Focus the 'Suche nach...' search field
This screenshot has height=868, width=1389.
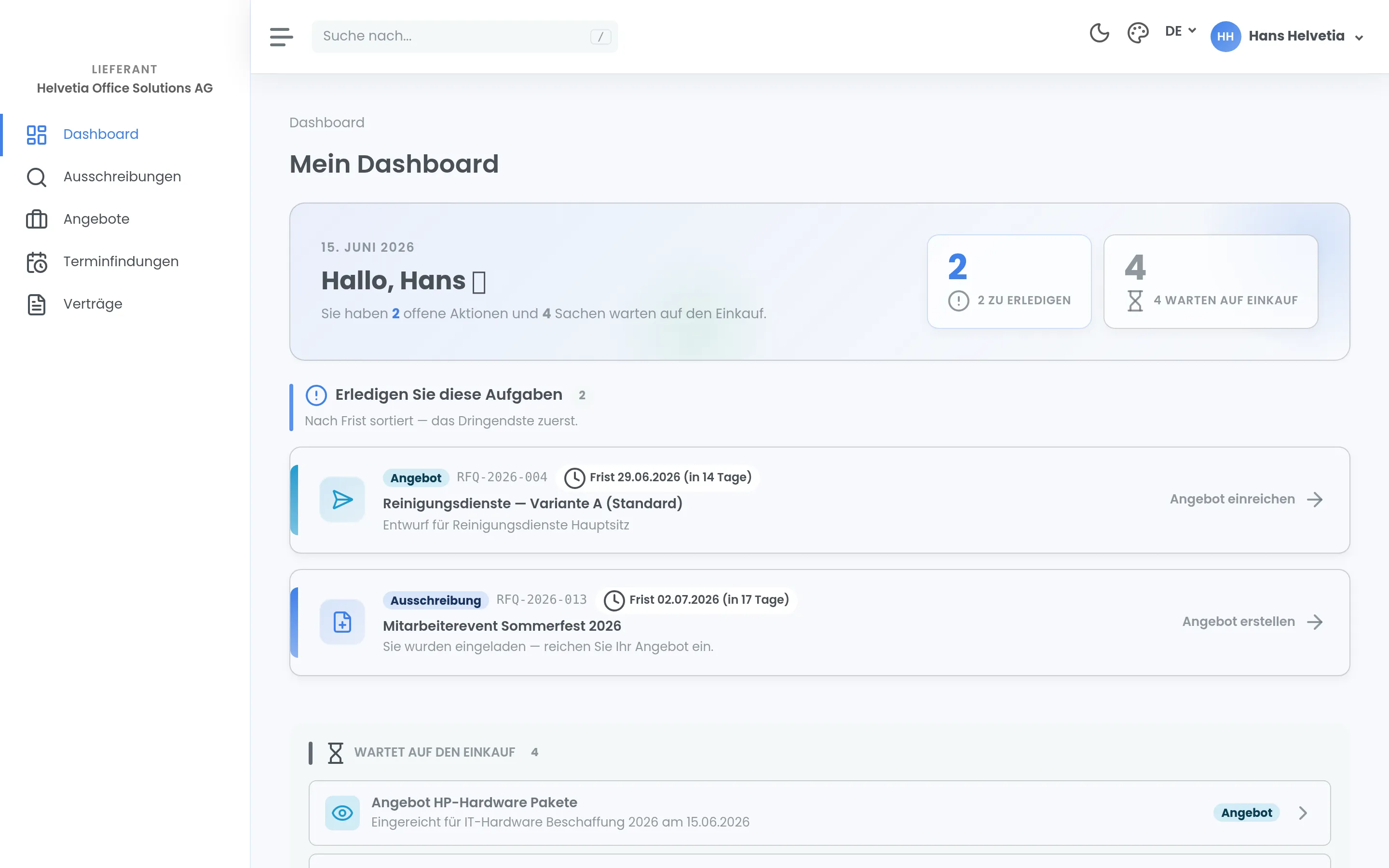[464, 36]
